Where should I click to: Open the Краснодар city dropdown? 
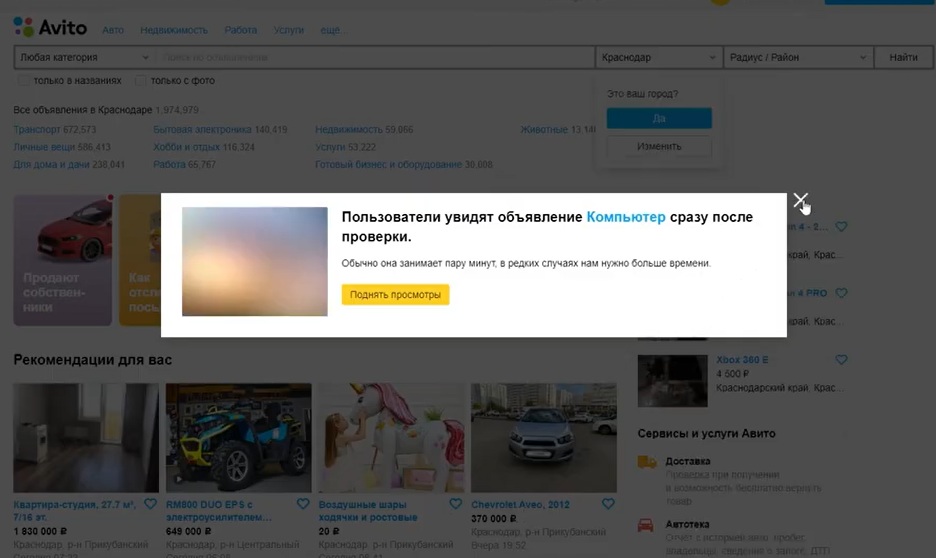point(658,57)
